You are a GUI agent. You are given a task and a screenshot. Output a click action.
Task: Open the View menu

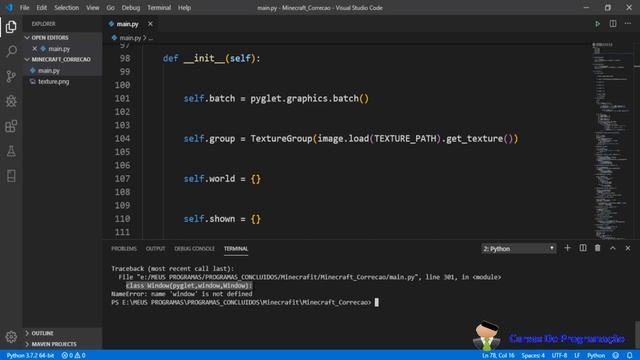tap(93, 8)
